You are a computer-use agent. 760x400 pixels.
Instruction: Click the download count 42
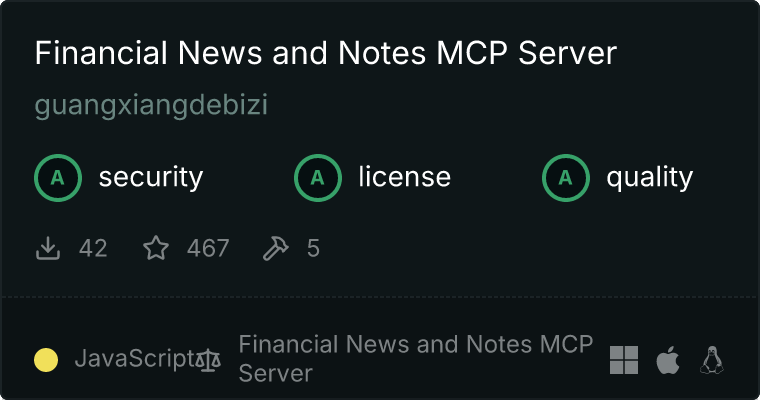click(93, 249)
